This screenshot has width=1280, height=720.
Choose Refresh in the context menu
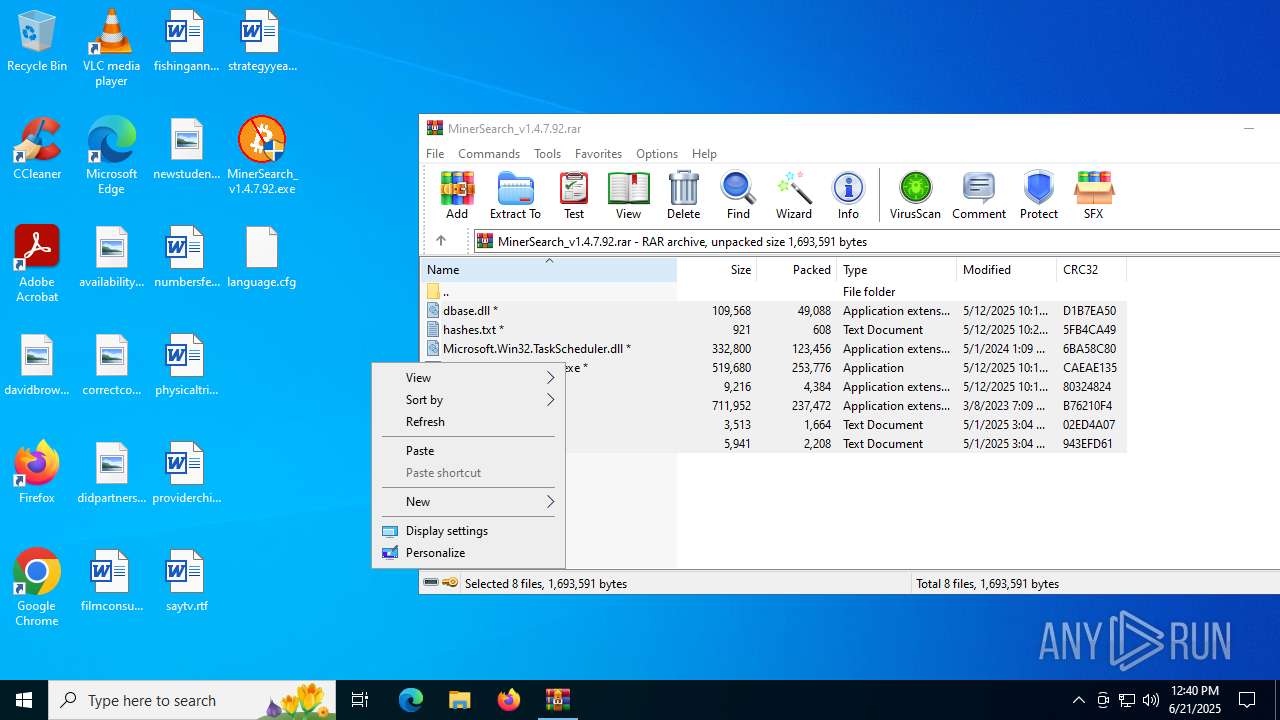tap(468, 422)
